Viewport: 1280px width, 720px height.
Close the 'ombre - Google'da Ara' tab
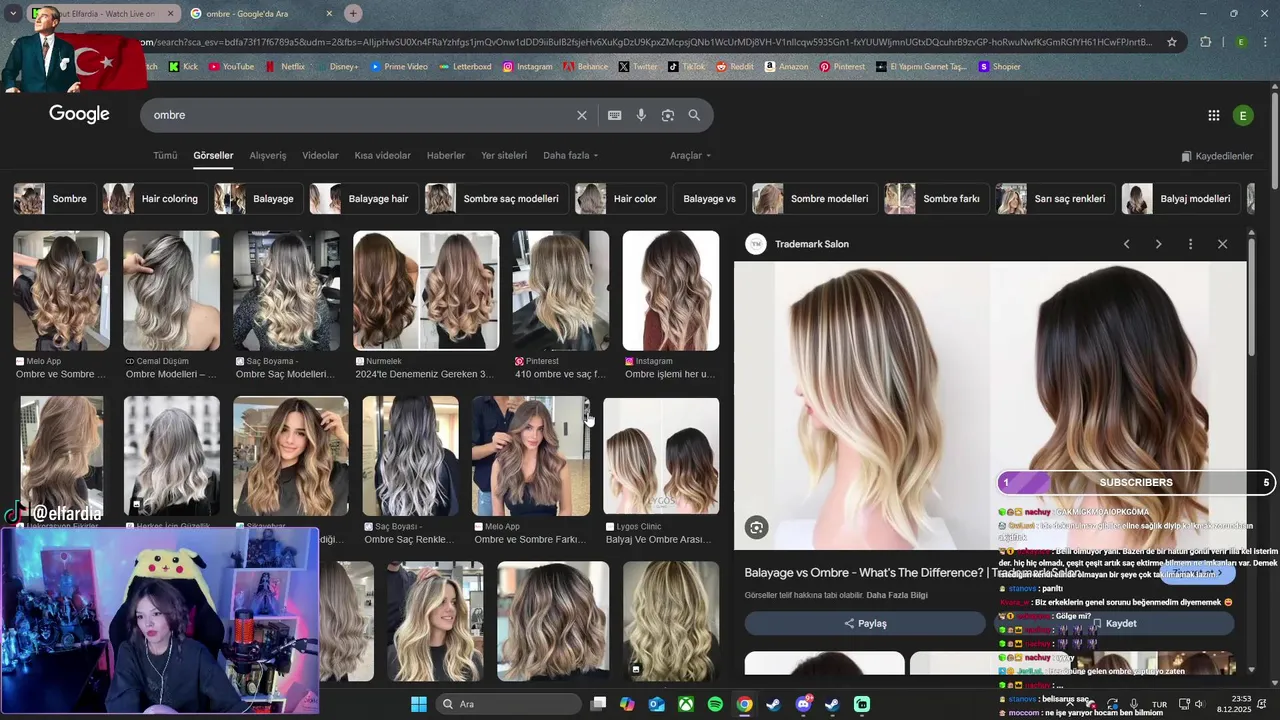pos(329,13)
